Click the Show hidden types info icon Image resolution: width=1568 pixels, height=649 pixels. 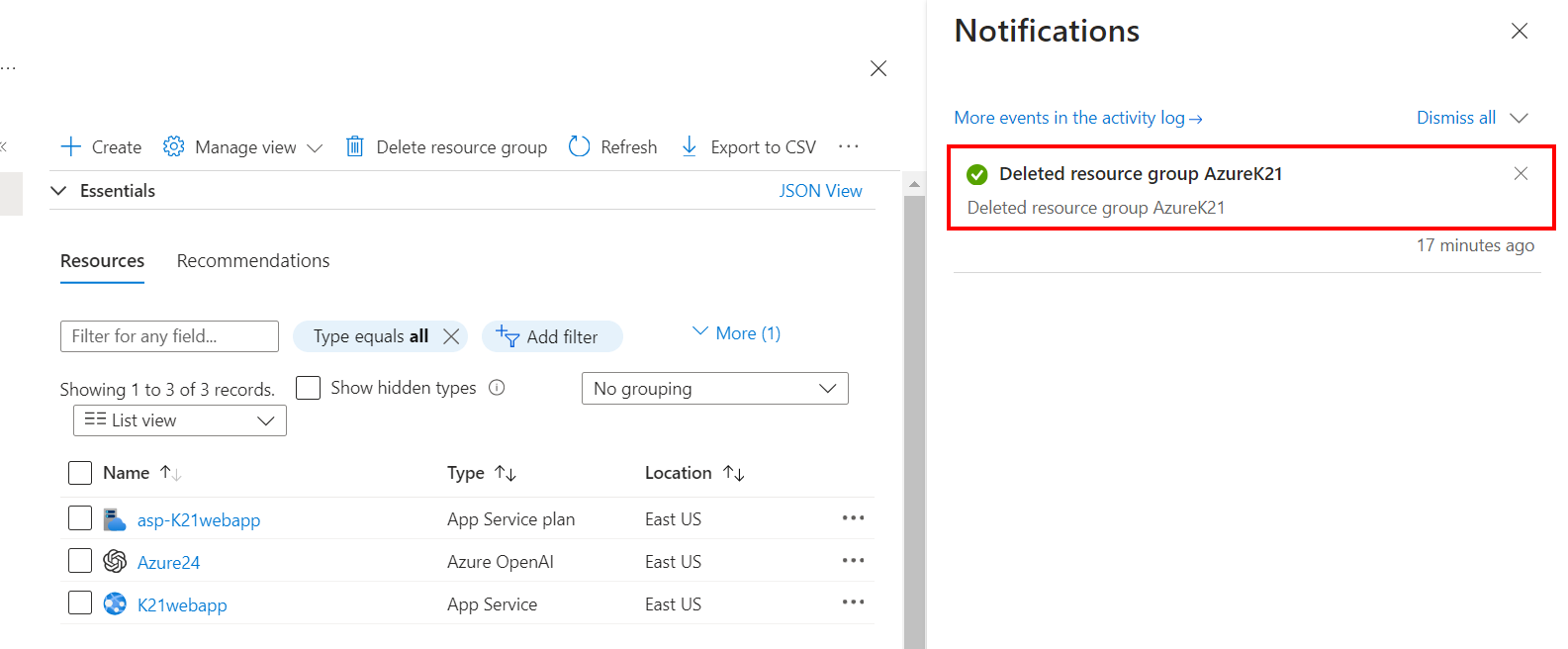point(497,388)
